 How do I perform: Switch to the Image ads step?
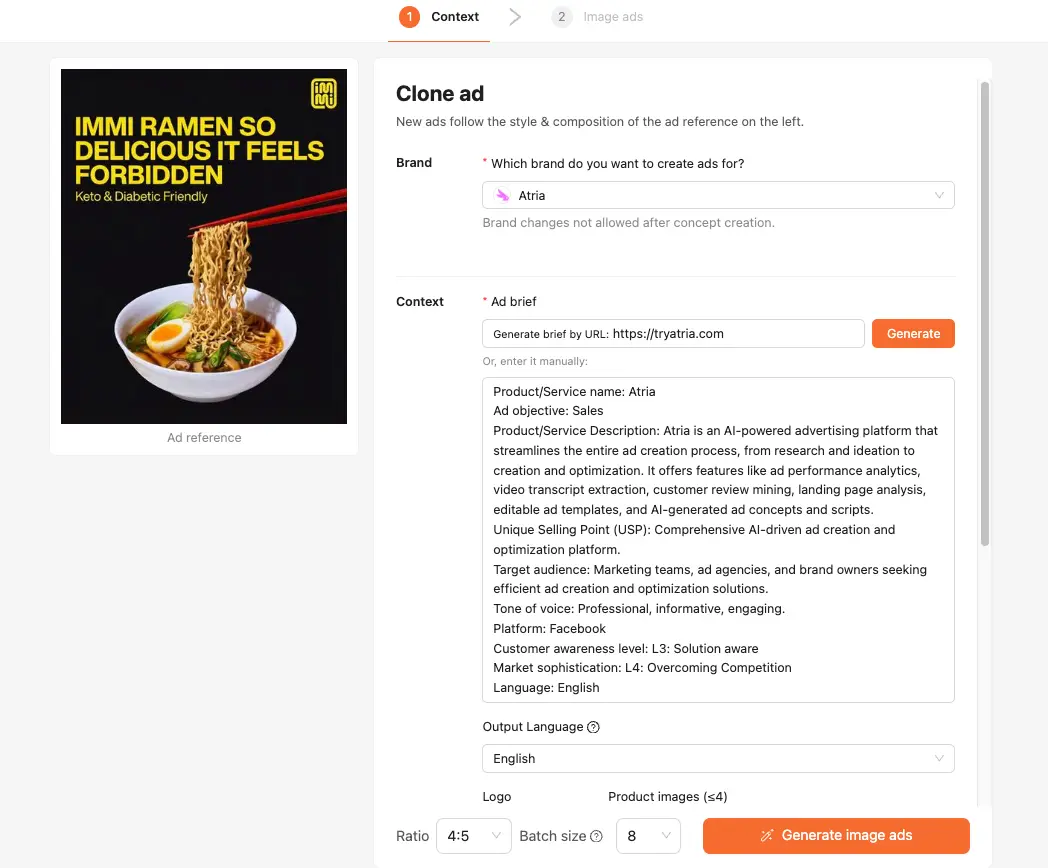pyautogui.click(x=613, y=17)
